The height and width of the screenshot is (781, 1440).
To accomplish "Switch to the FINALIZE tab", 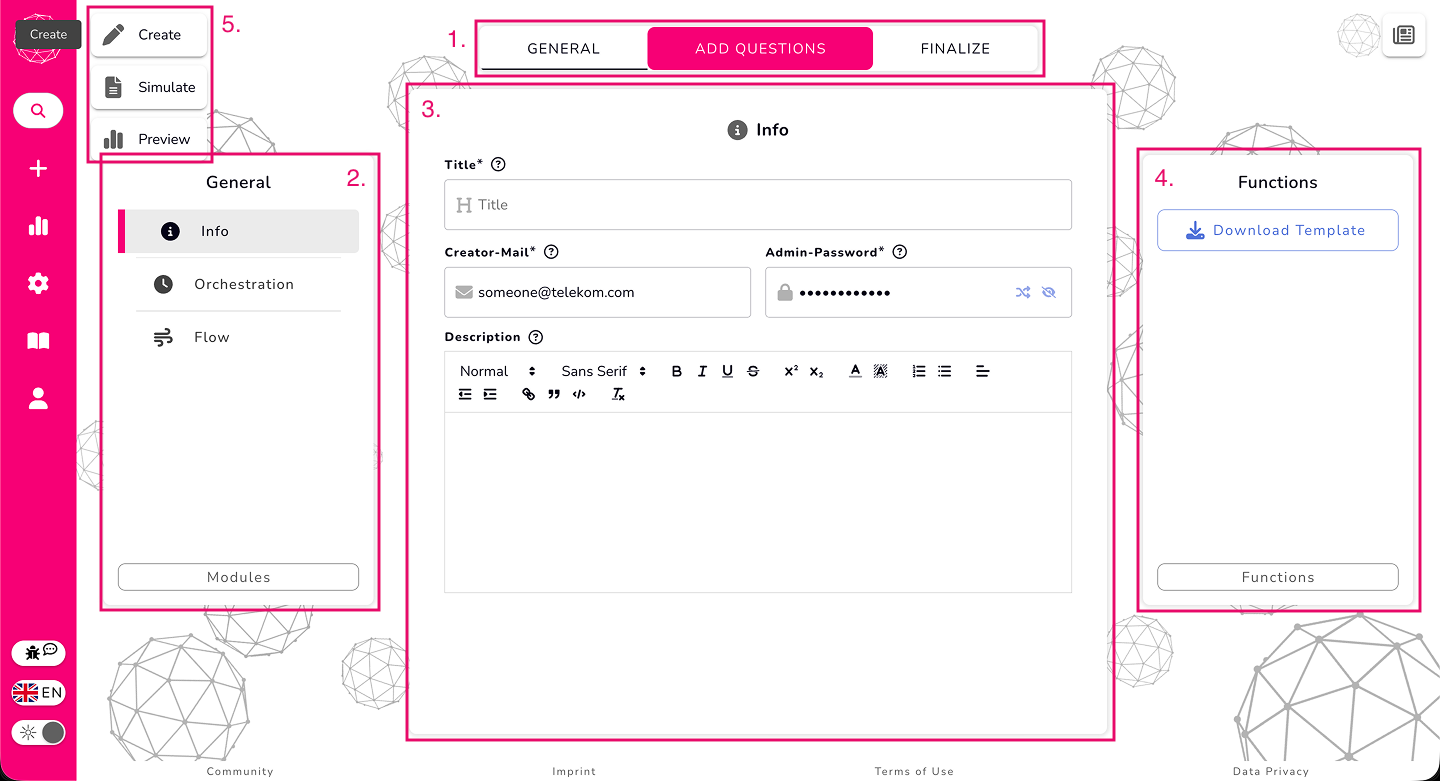I will click(955, 47).
